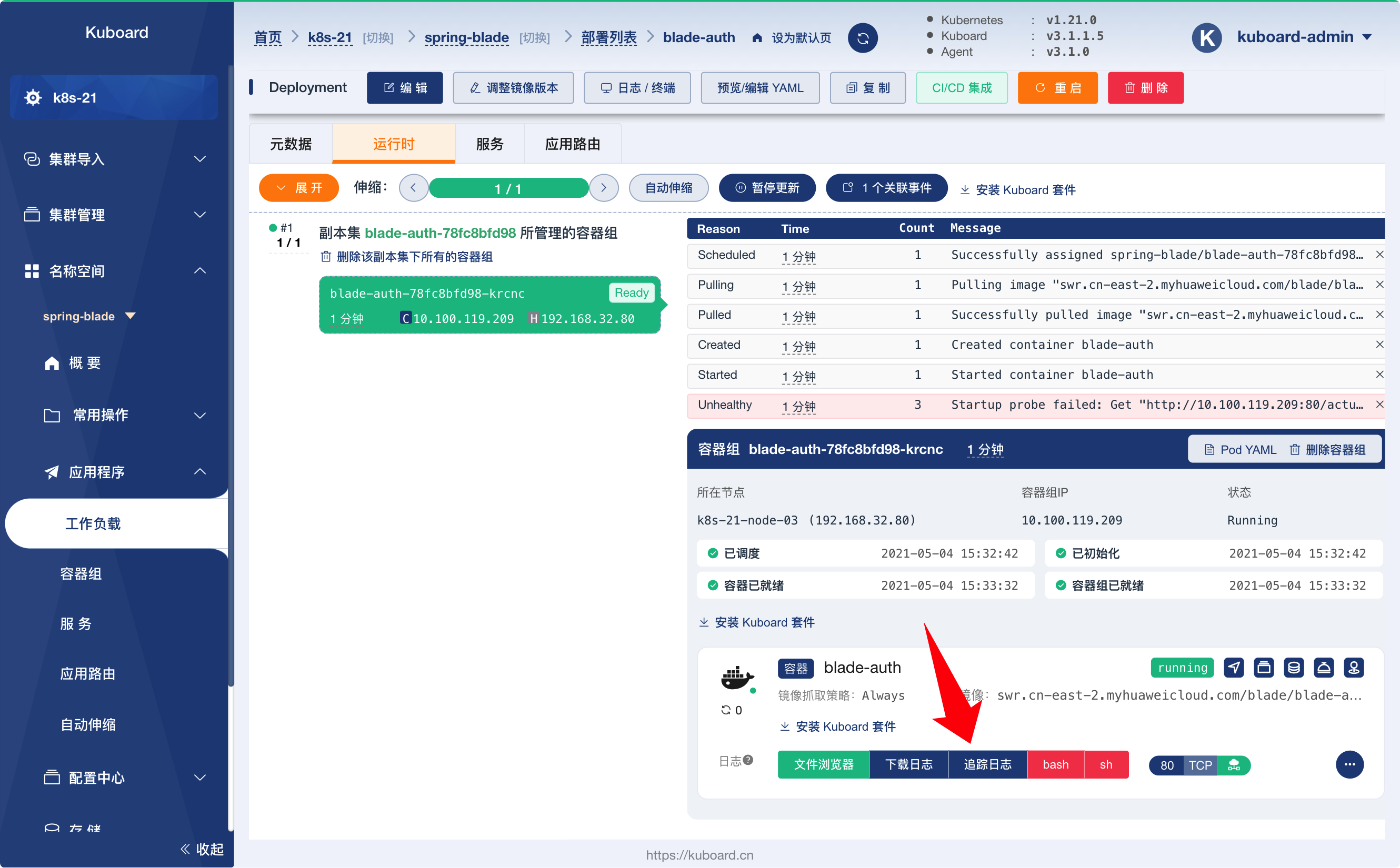Click the 自动伸缩 autoscale button

pyautogui.click(x=668, y=188)
